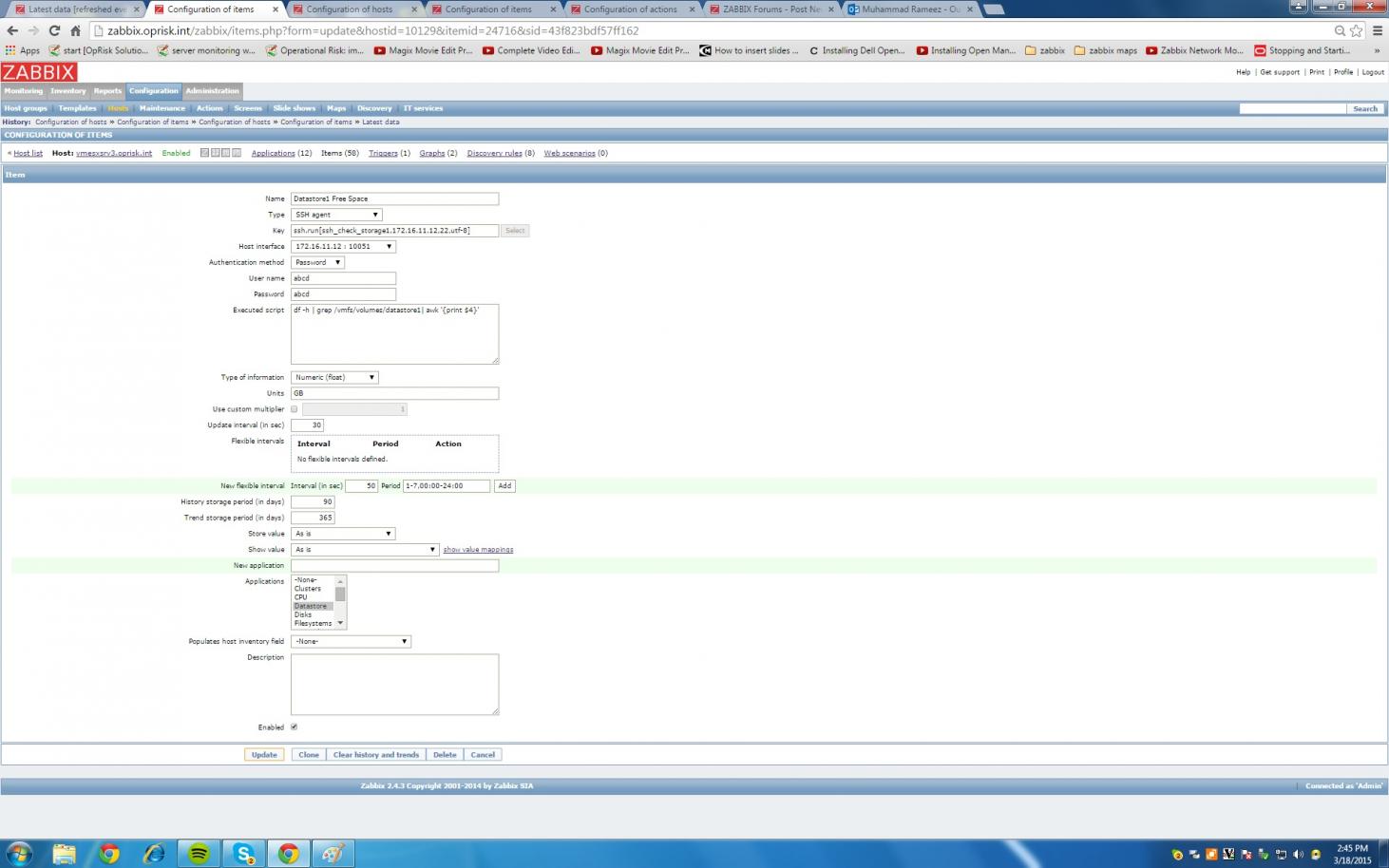Viewport: 1389px width, 868px height.
Task: Open the Store value dropdown
Action: pos(343,534)
